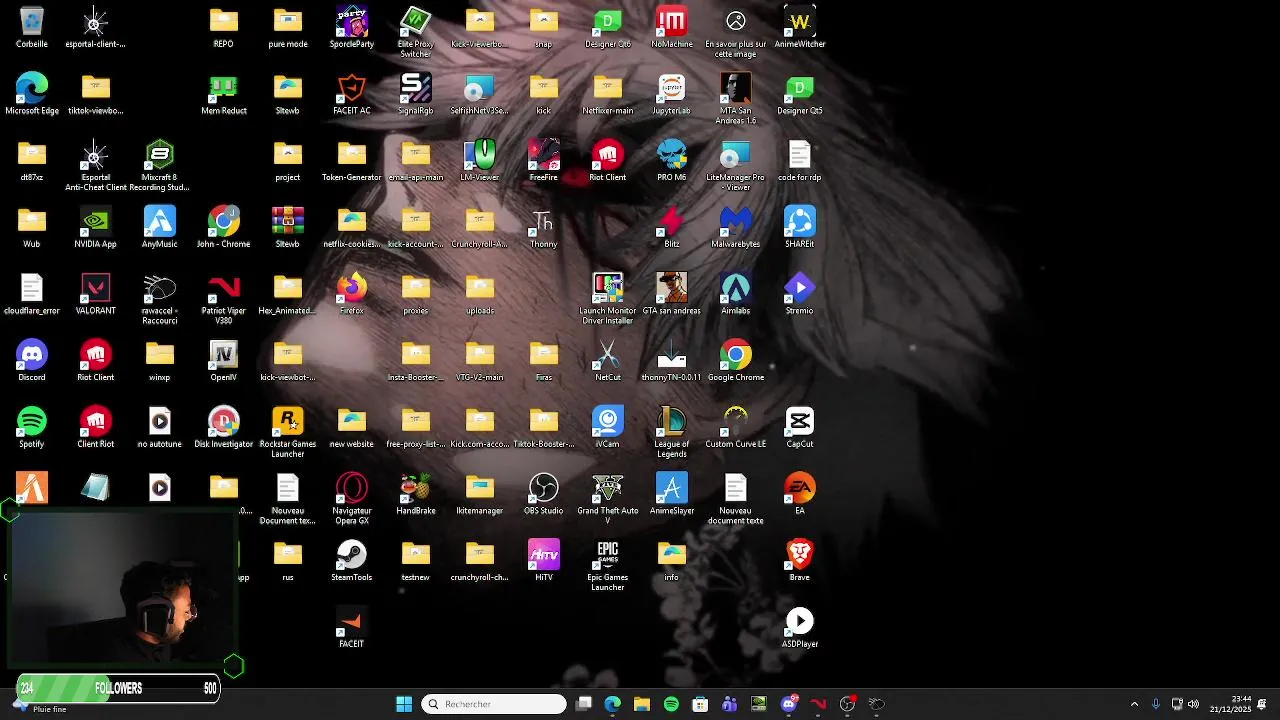Open the Discord desktop shortcut
The width and height of the screenshot is (1280, 720).
tap(32, 361)
